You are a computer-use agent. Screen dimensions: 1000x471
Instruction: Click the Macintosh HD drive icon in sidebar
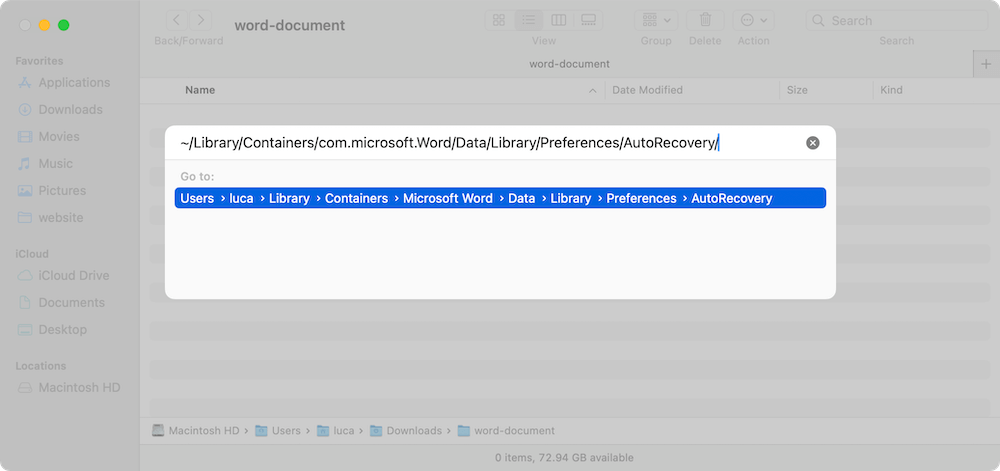25,388
